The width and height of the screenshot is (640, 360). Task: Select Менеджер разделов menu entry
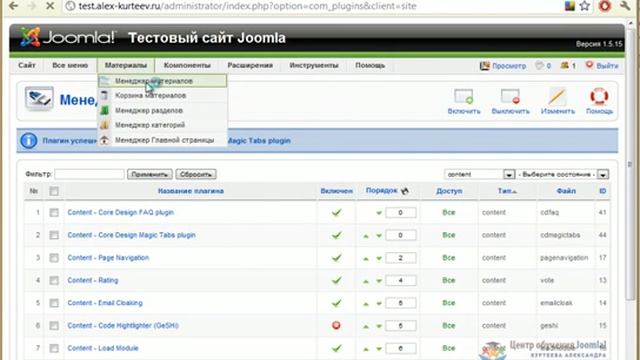(x=162, y=110)
